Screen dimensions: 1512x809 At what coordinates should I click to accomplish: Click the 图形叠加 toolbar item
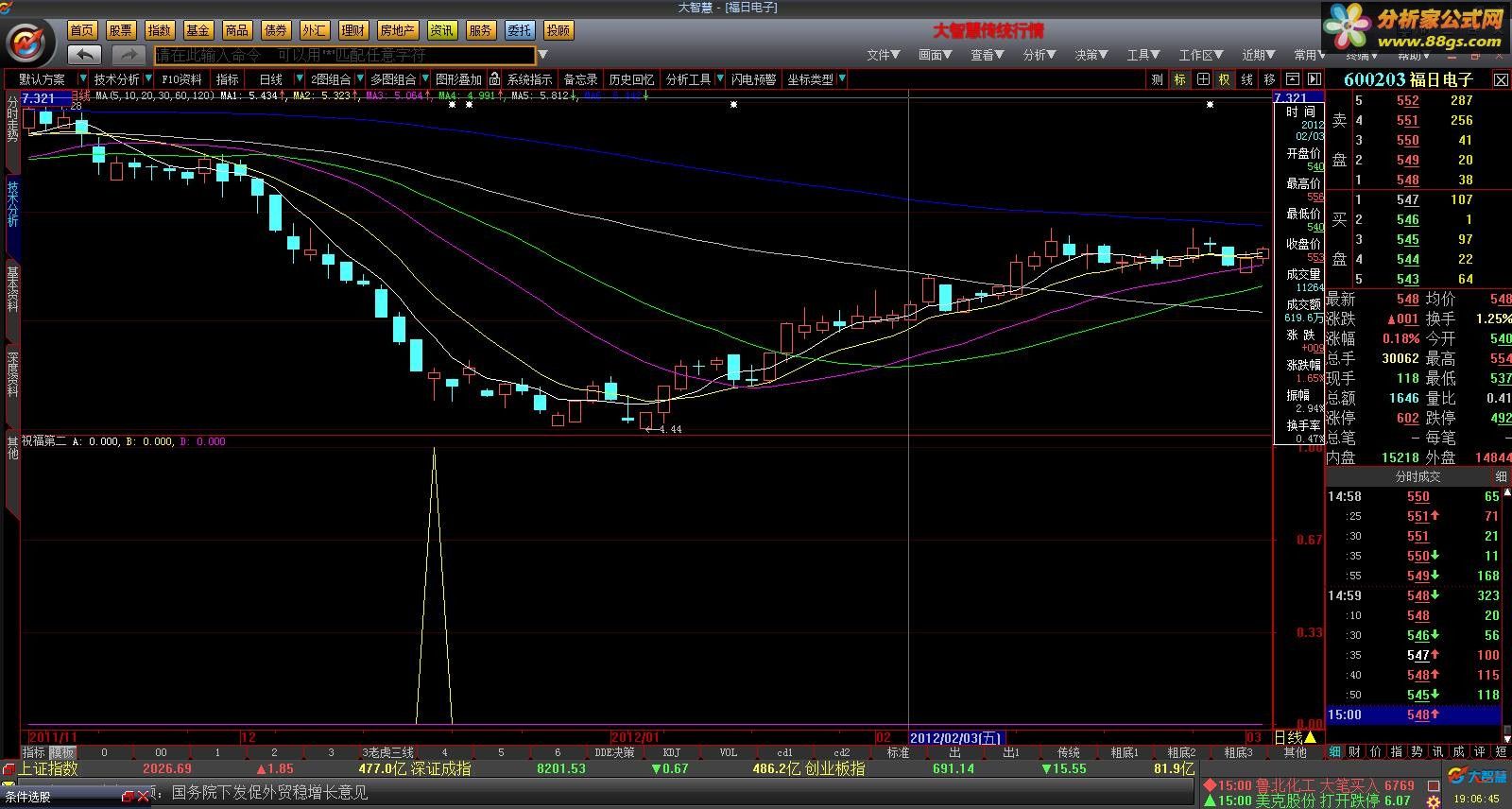pyautogui.click(x=458, y=79)
